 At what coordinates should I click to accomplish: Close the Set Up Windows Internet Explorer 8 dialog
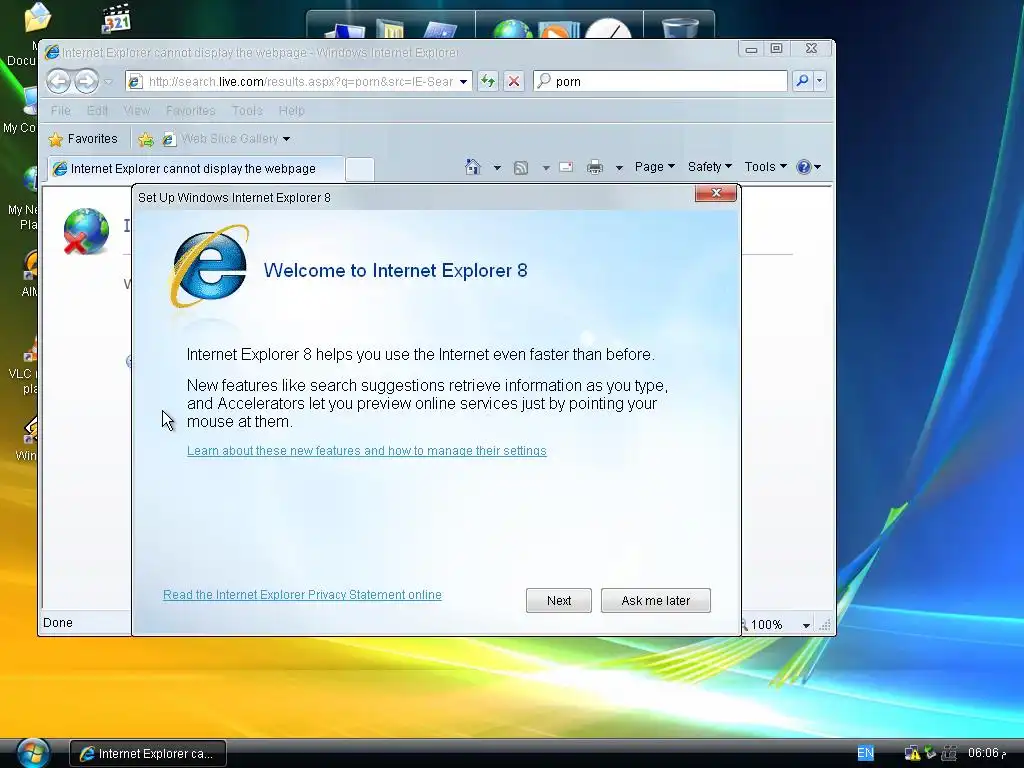coord(716,193)
